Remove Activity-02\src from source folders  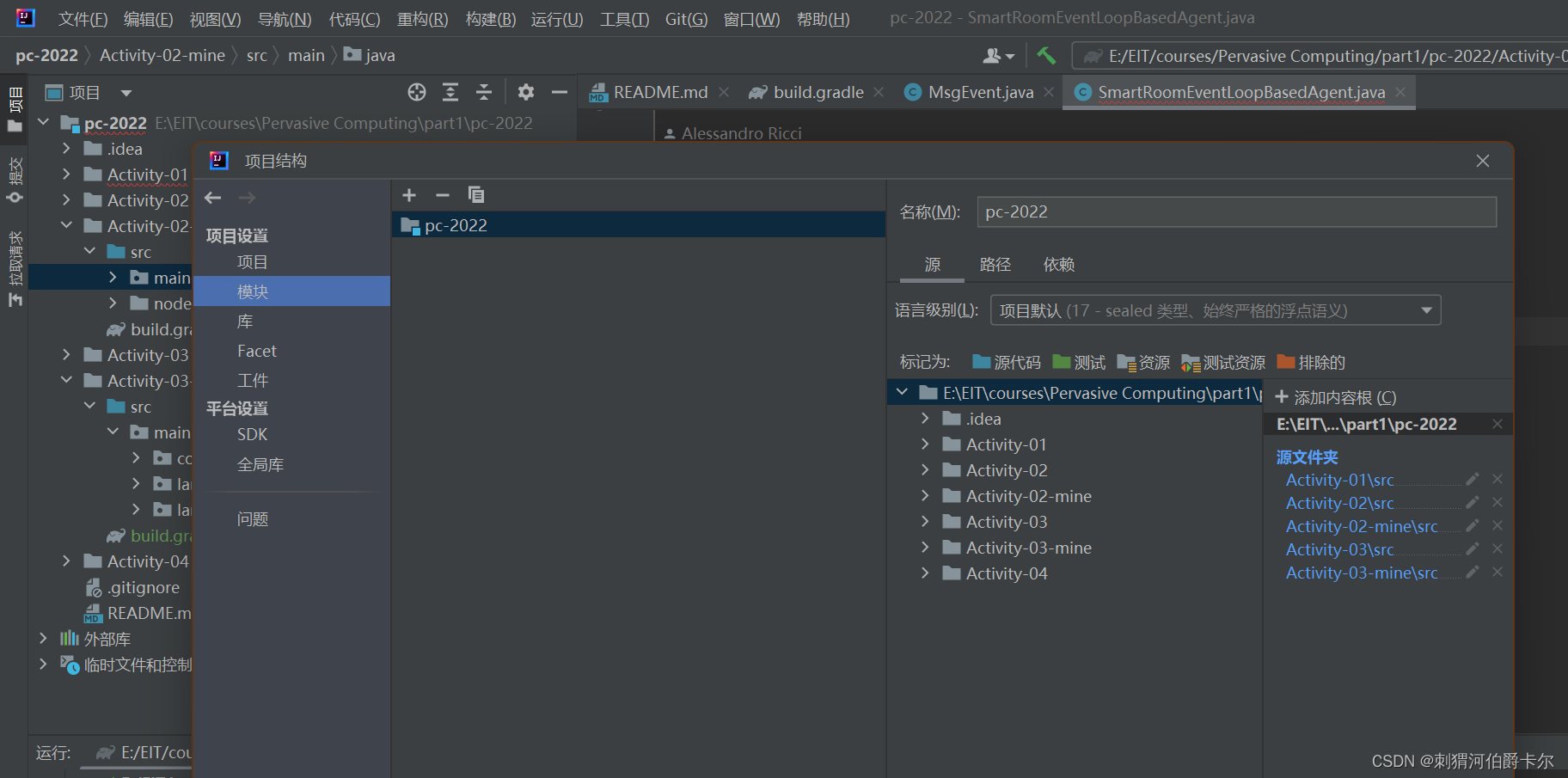tap(1498, 502)
